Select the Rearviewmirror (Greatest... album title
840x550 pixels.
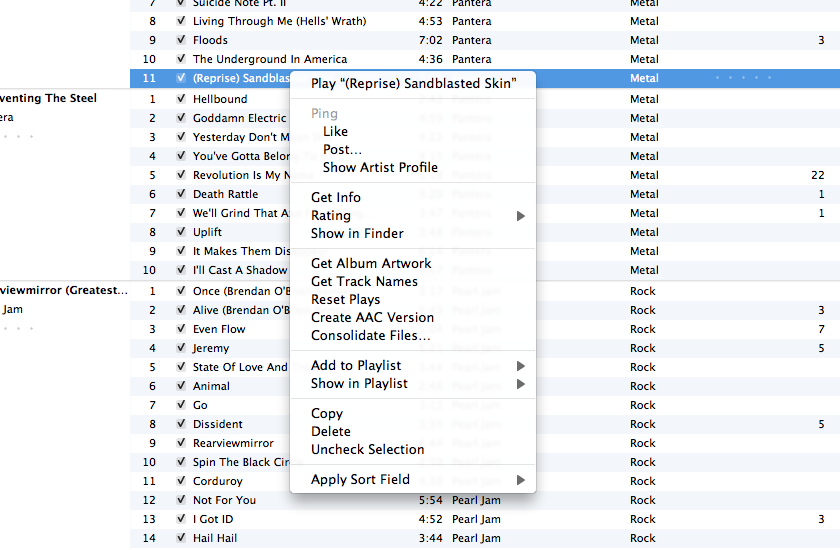[64, 290]
